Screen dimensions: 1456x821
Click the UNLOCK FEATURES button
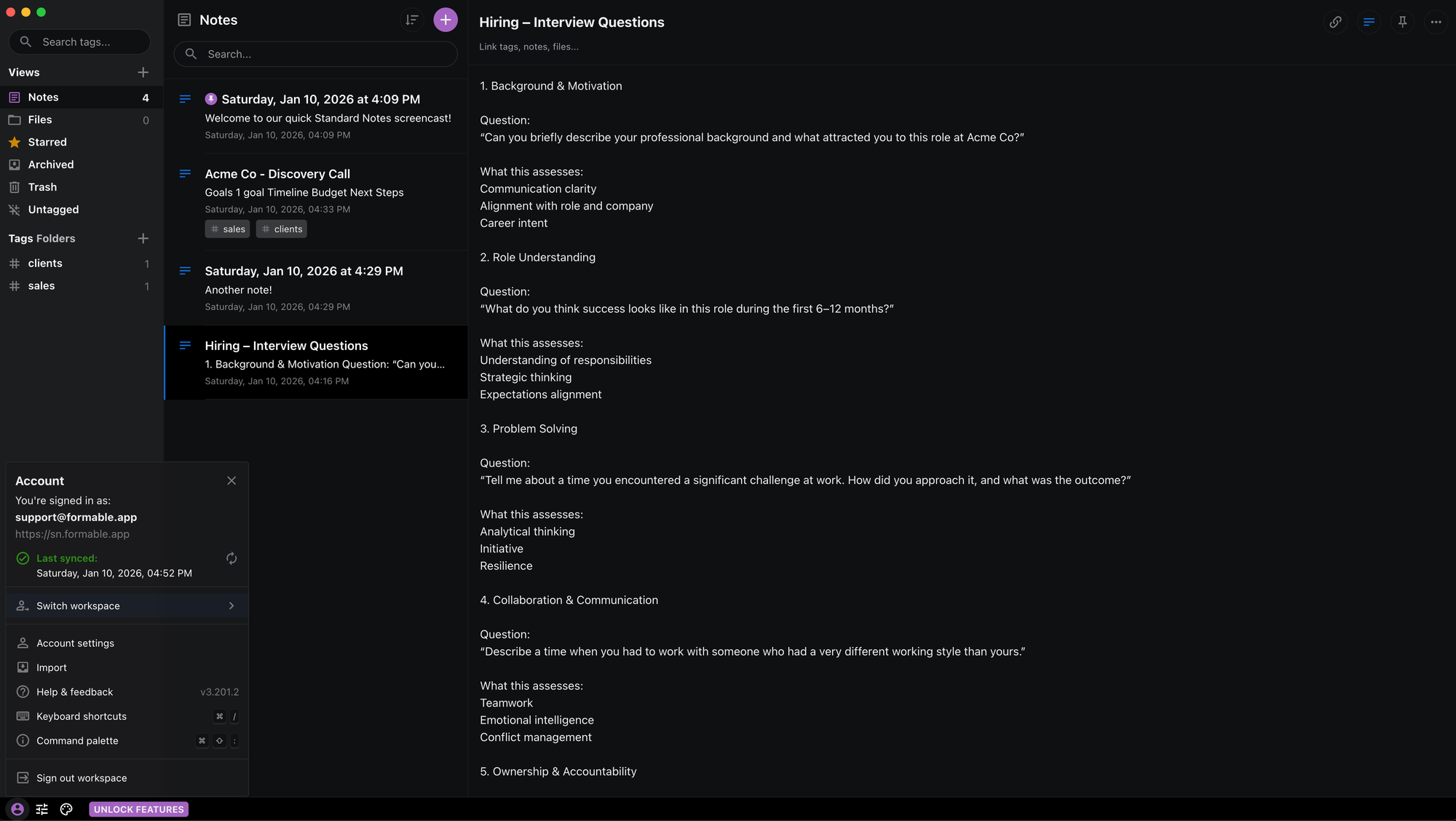[x=138, y=809]
